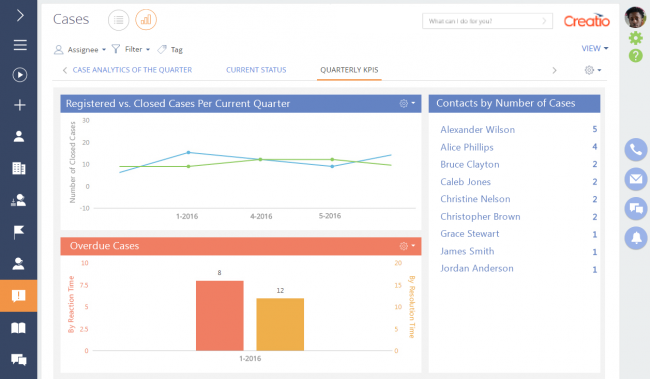650x379 pixels.
Task: Open the chat bubbles sidebar icon
Action: pyautogui.click(x=19, y=359)
